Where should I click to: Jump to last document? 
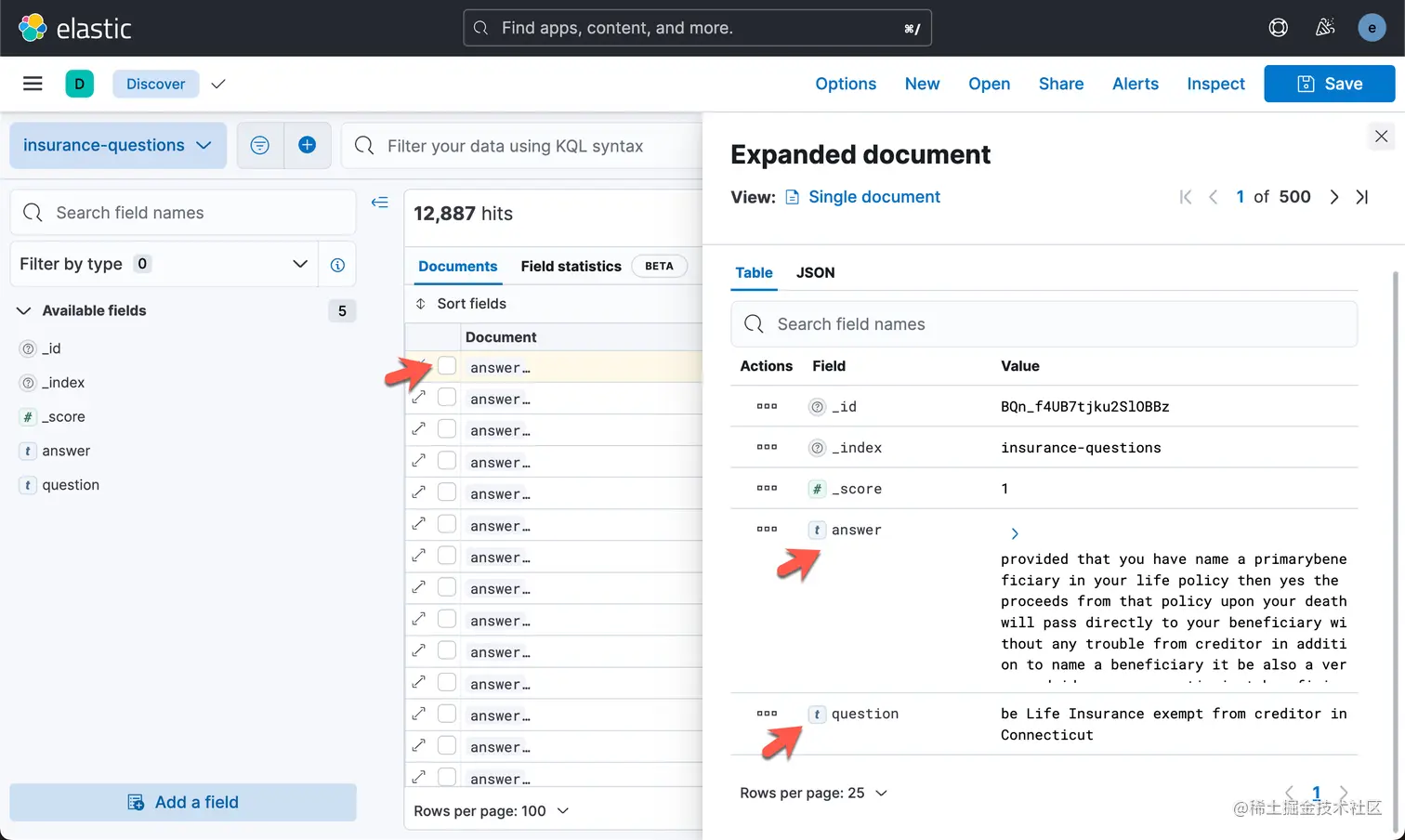[1362, 197]
